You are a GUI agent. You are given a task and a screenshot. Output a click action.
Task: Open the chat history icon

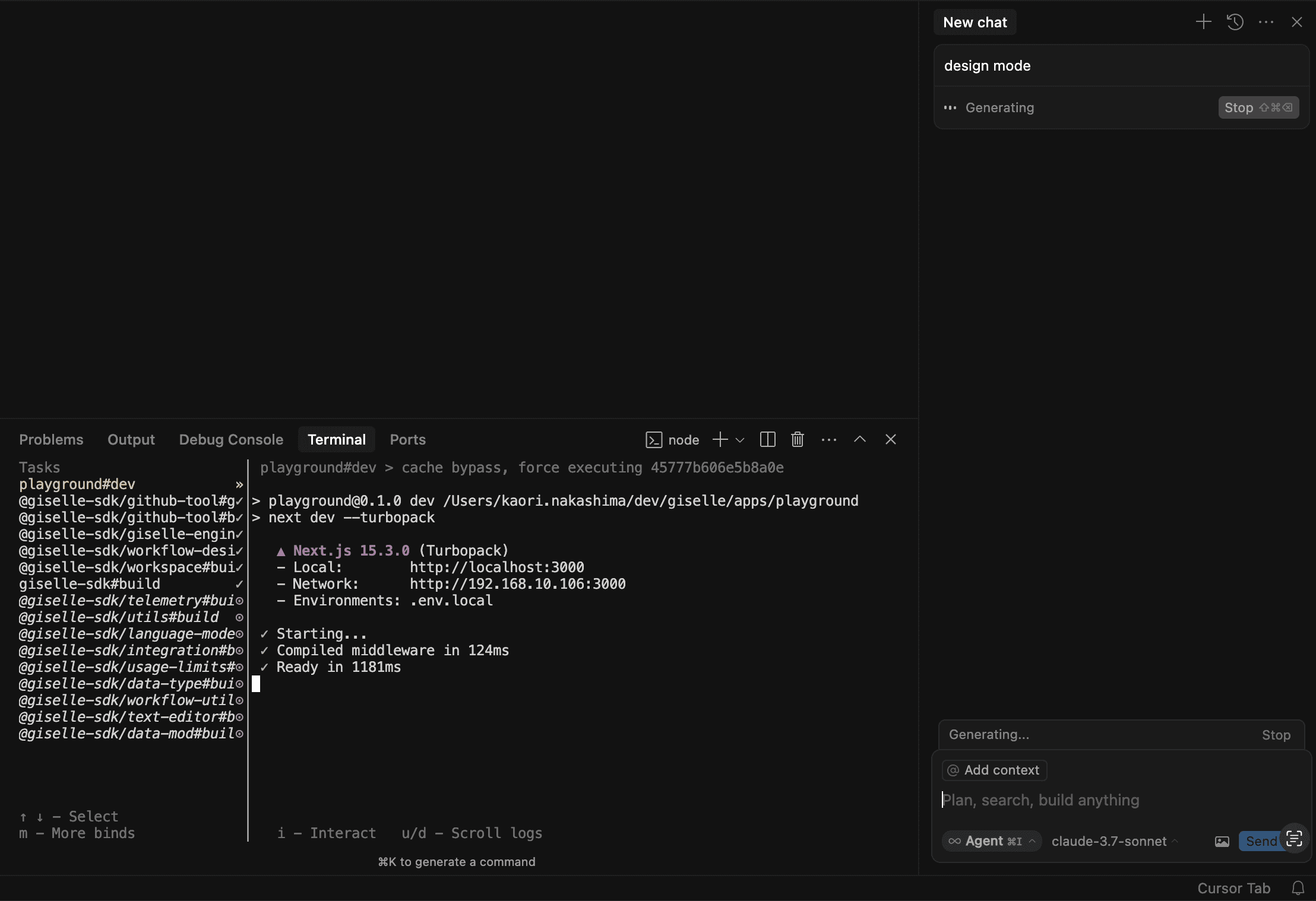coord(1235,22)
